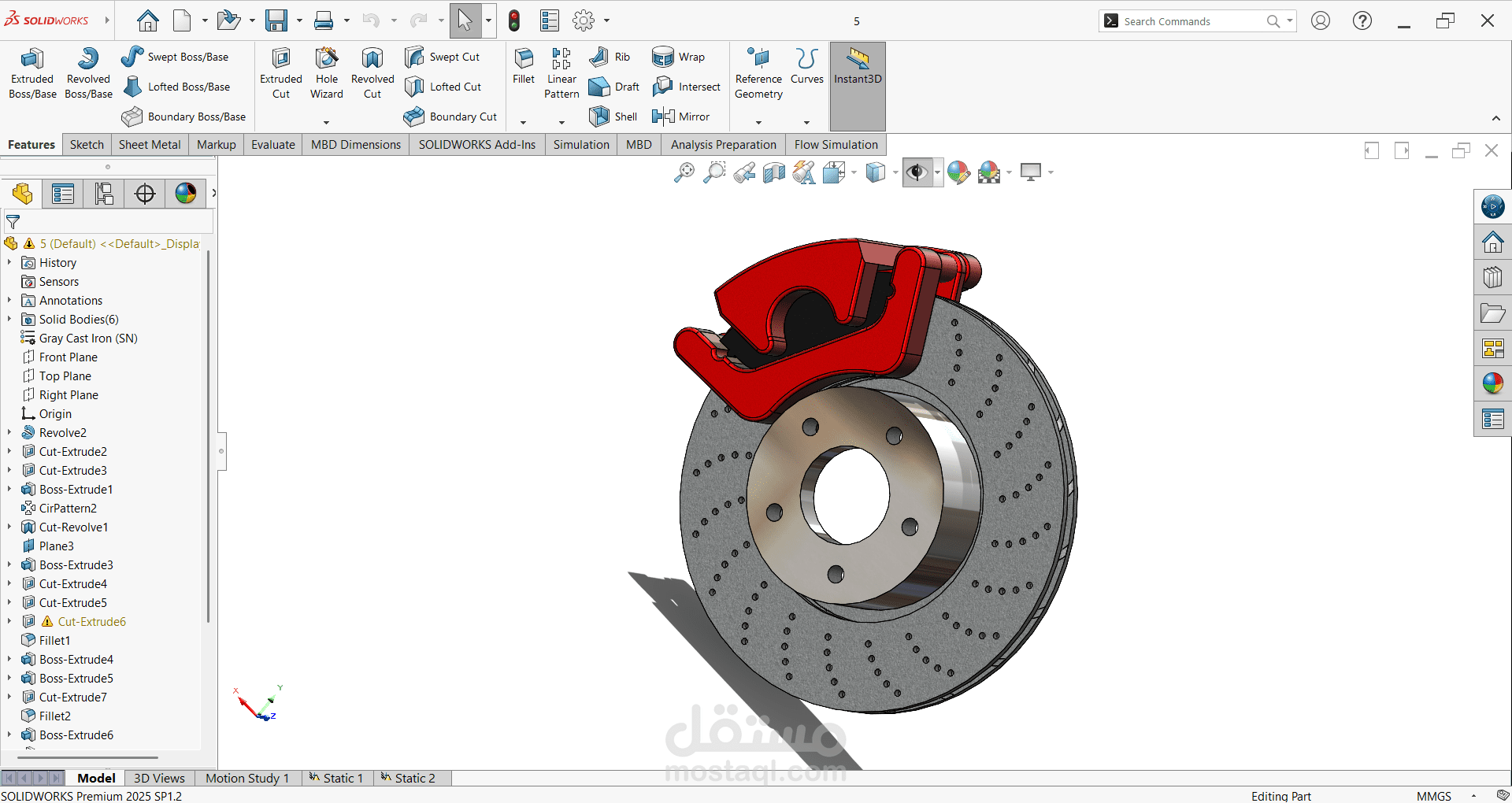Collapse the CommandManager ribbon chevron

coord(1496,118)
